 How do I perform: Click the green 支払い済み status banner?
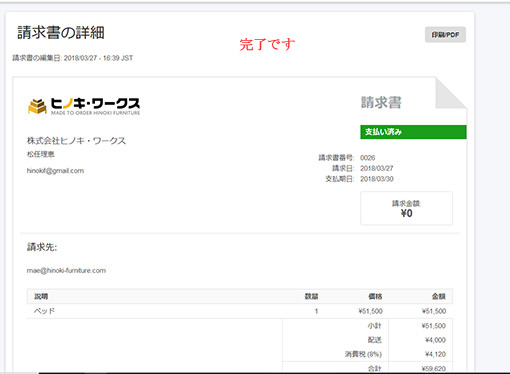413,132
